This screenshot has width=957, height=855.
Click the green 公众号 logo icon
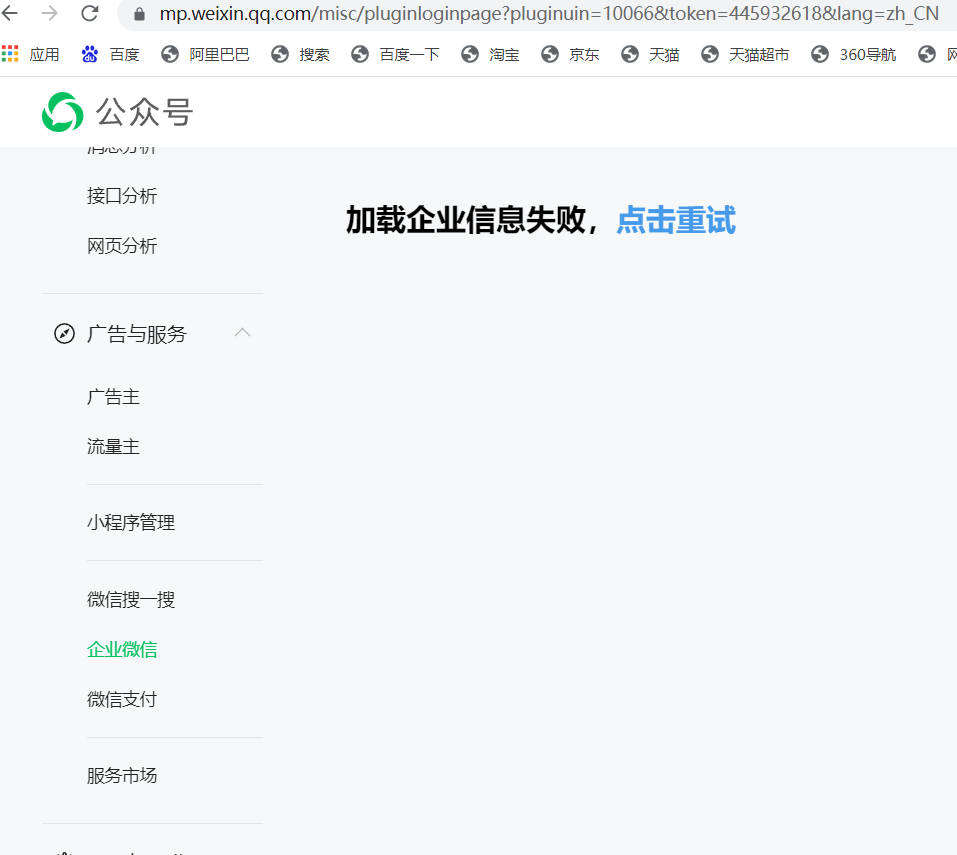pos(62,112)
